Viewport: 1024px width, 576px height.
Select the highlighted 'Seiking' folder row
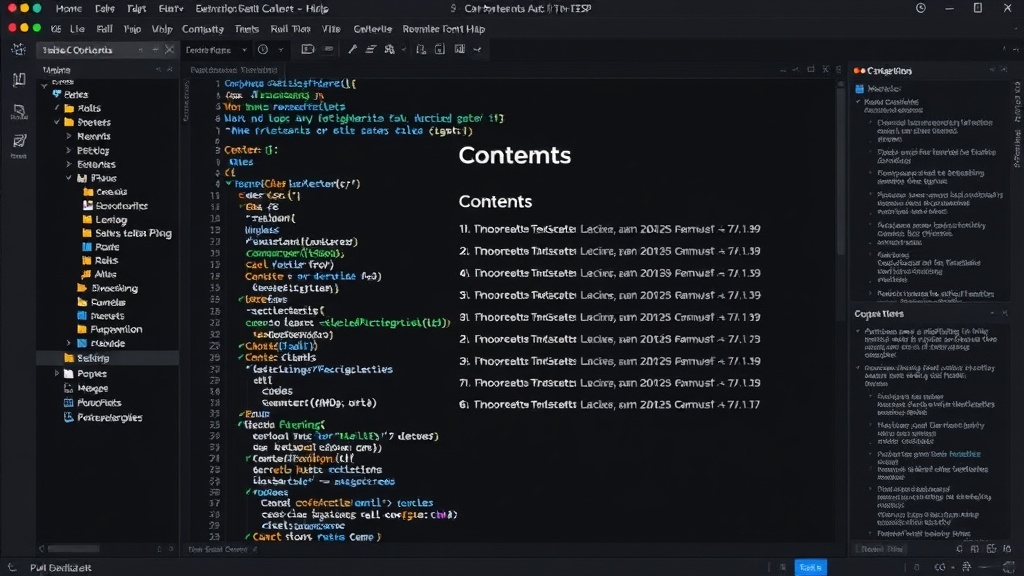[108, 358]
